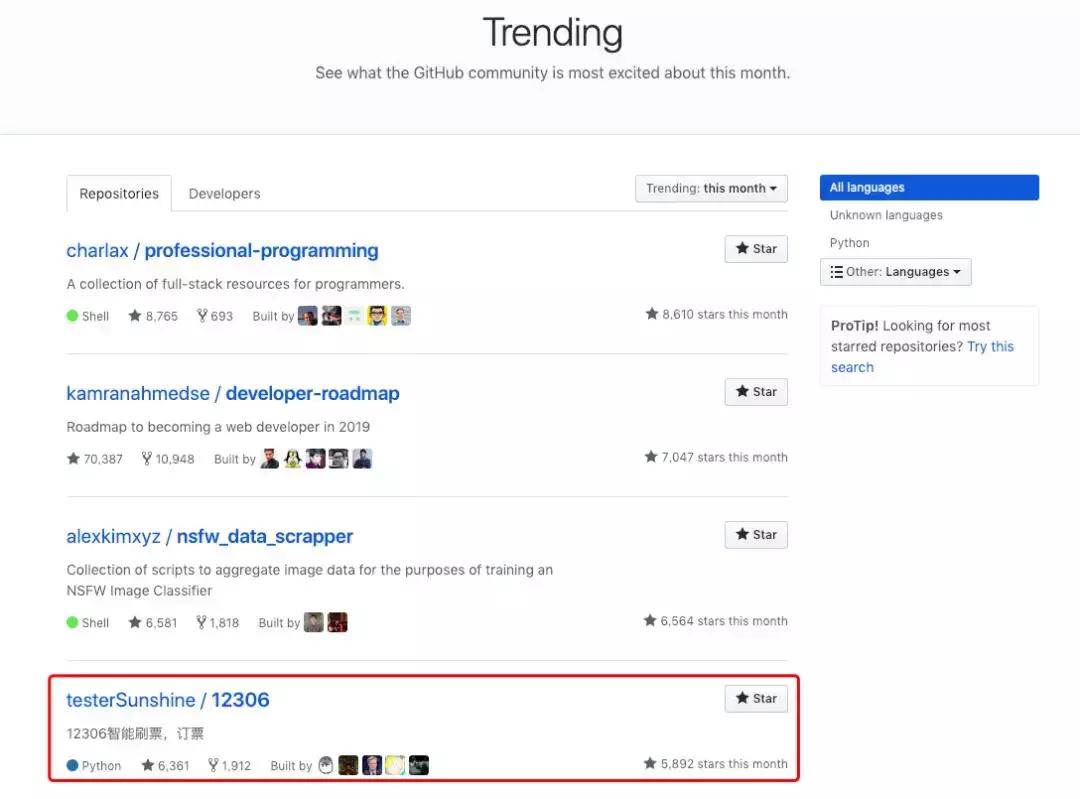Viewport: 1080px width, 799px height.
Task: Click fifth contributor avatar of 12306 repo
Action: [419, 765]
